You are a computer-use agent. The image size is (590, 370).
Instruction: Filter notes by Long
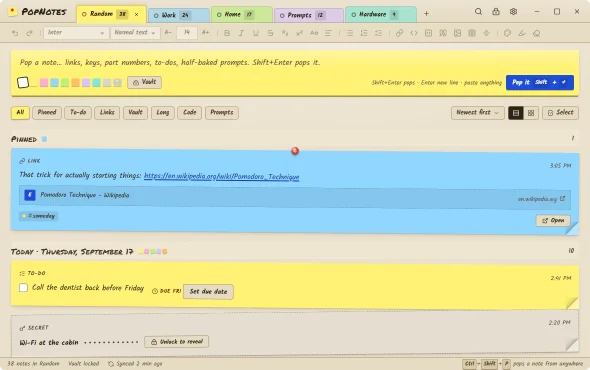(x=163, y=113)
